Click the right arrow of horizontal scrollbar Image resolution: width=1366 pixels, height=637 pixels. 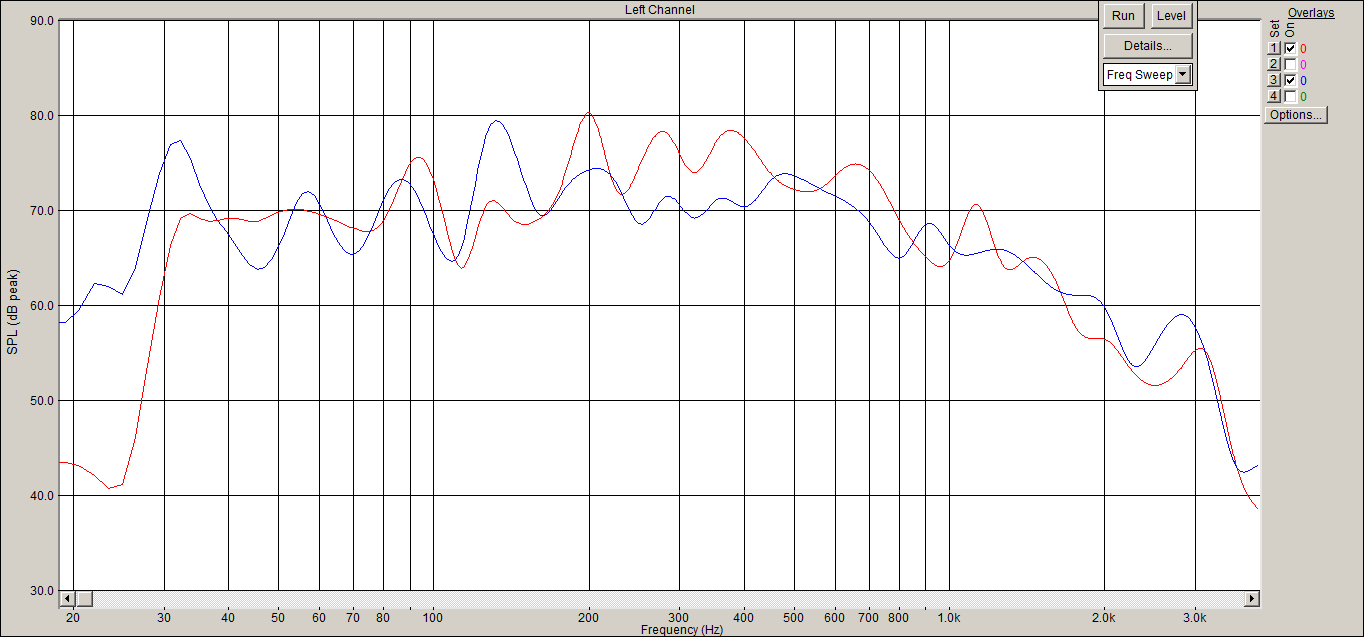click(1251, 598)
